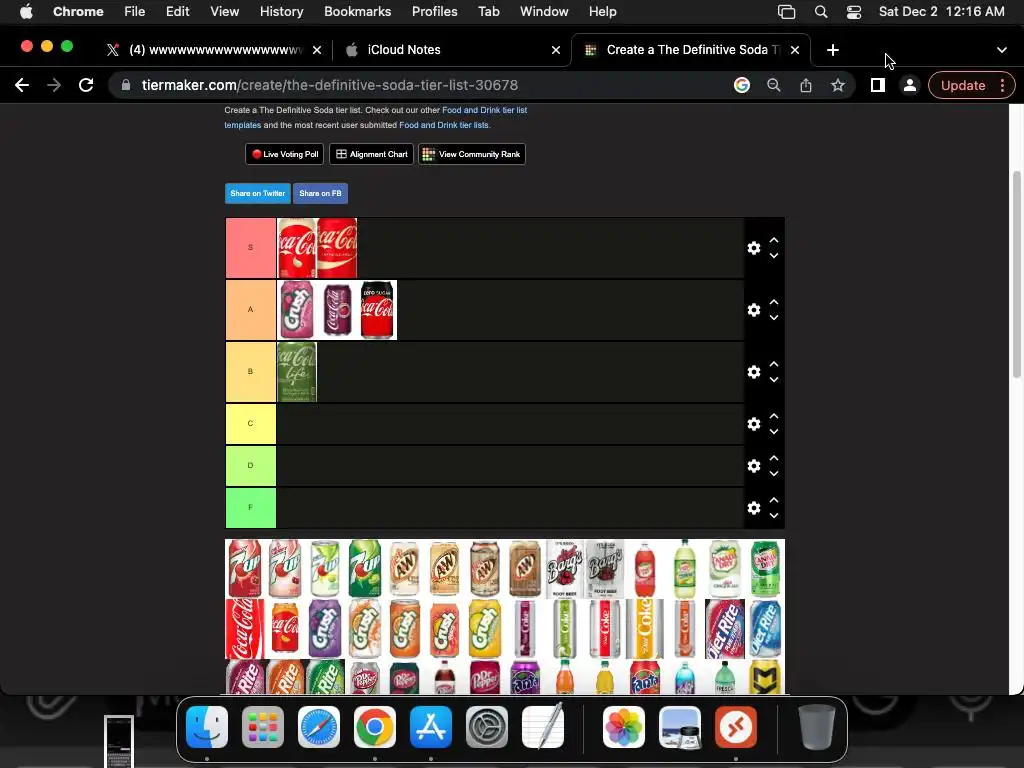The width and height of the screenshot is (1024, 768).
Task: Move B tier row down with chevron
Action: point(774,380)
